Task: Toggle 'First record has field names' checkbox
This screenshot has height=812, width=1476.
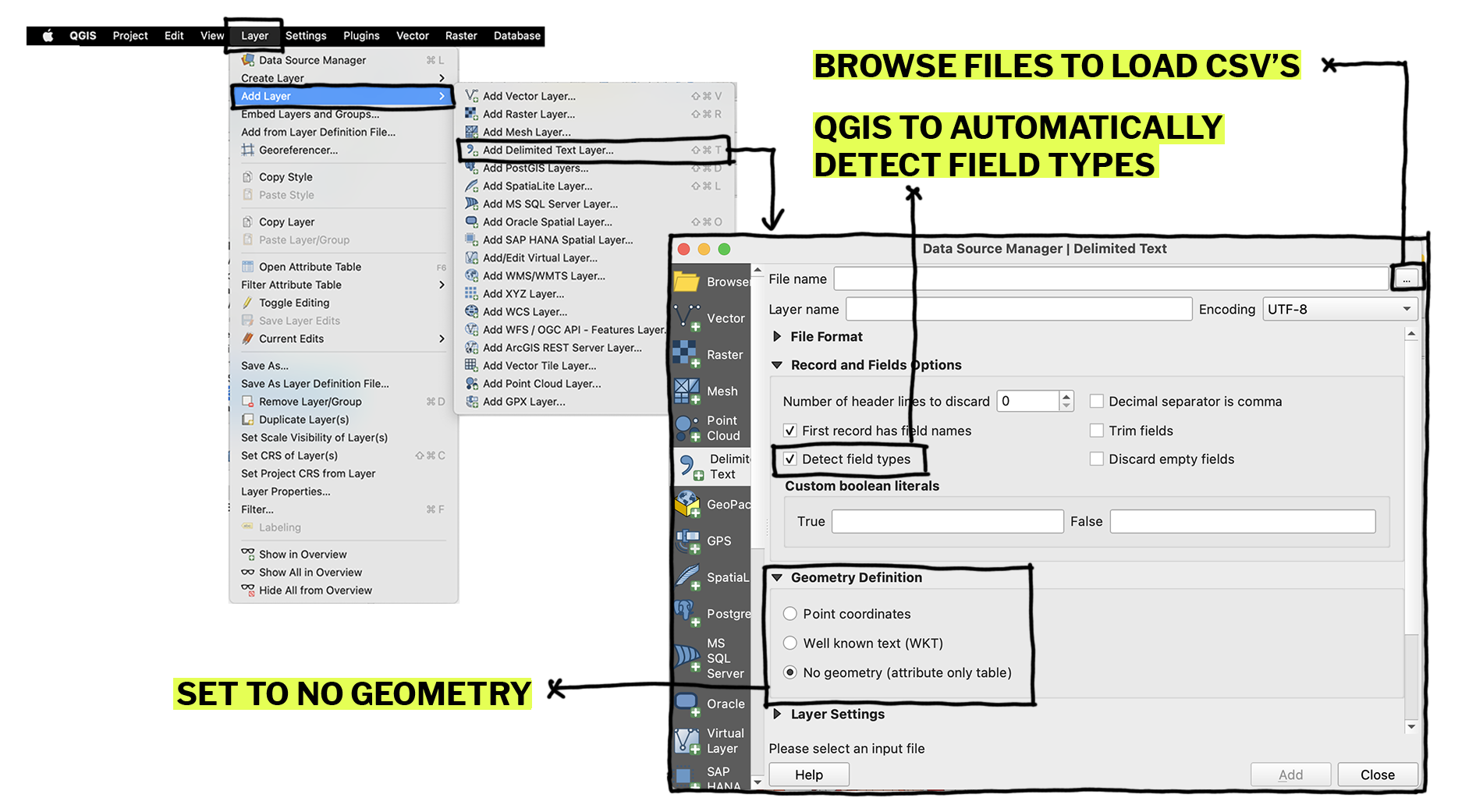Action: 790,431
